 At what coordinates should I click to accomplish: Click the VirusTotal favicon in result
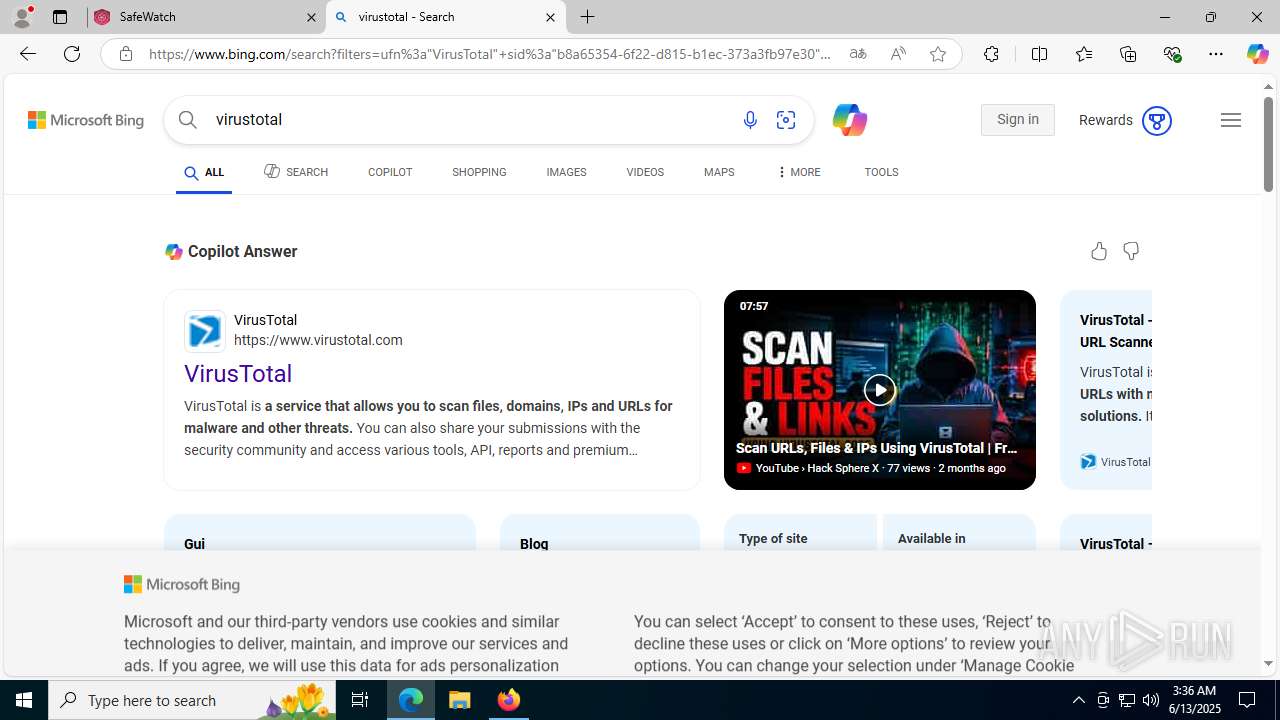pyautogui.click(x=205, y=331)
